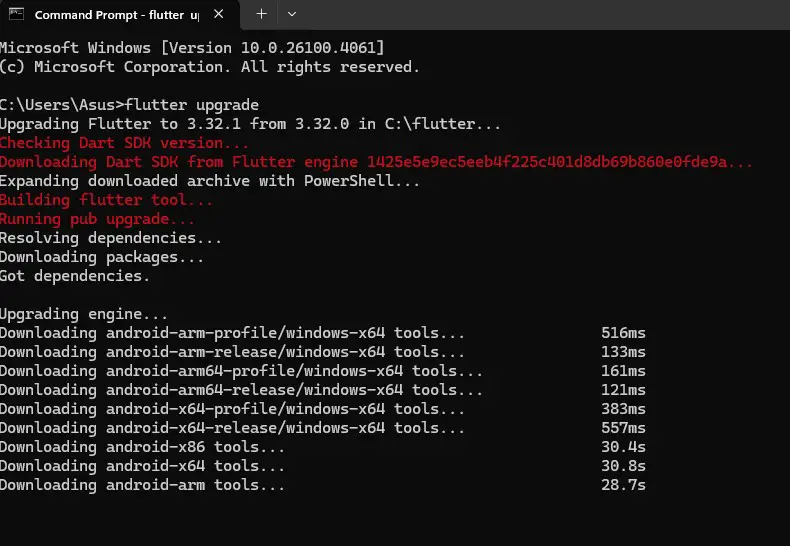This screenshot has height=546, width=790.
Task: Open a new terminal tab with plus
Action: pyautogui.click(x=261, y=14)
